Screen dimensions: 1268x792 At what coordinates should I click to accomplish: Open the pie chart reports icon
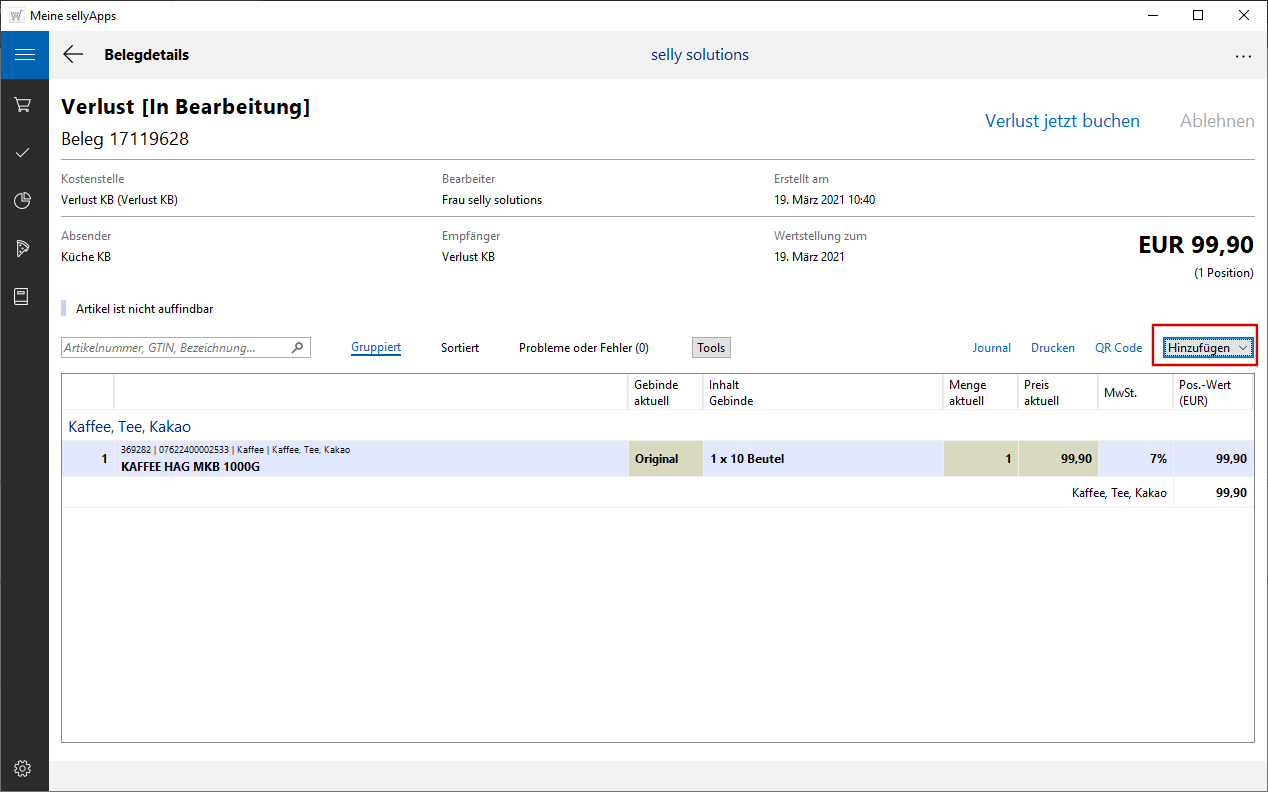[23, 201]
